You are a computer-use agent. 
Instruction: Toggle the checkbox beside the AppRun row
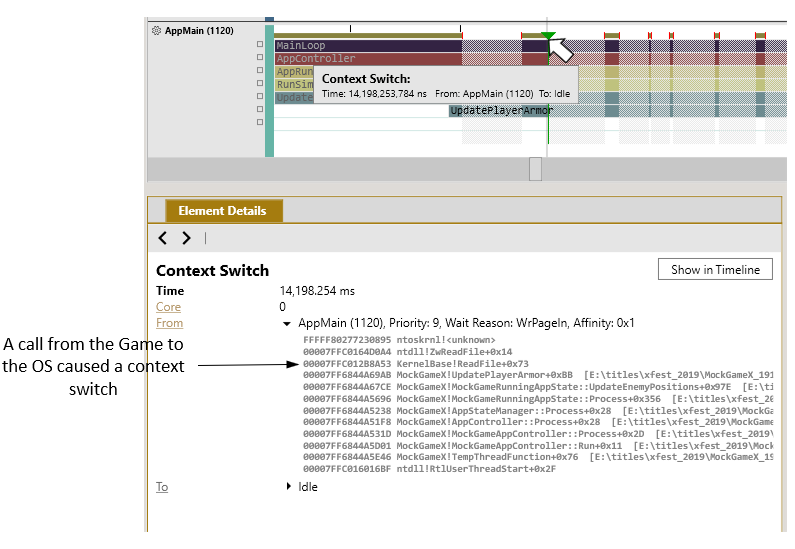pos(260,70)
